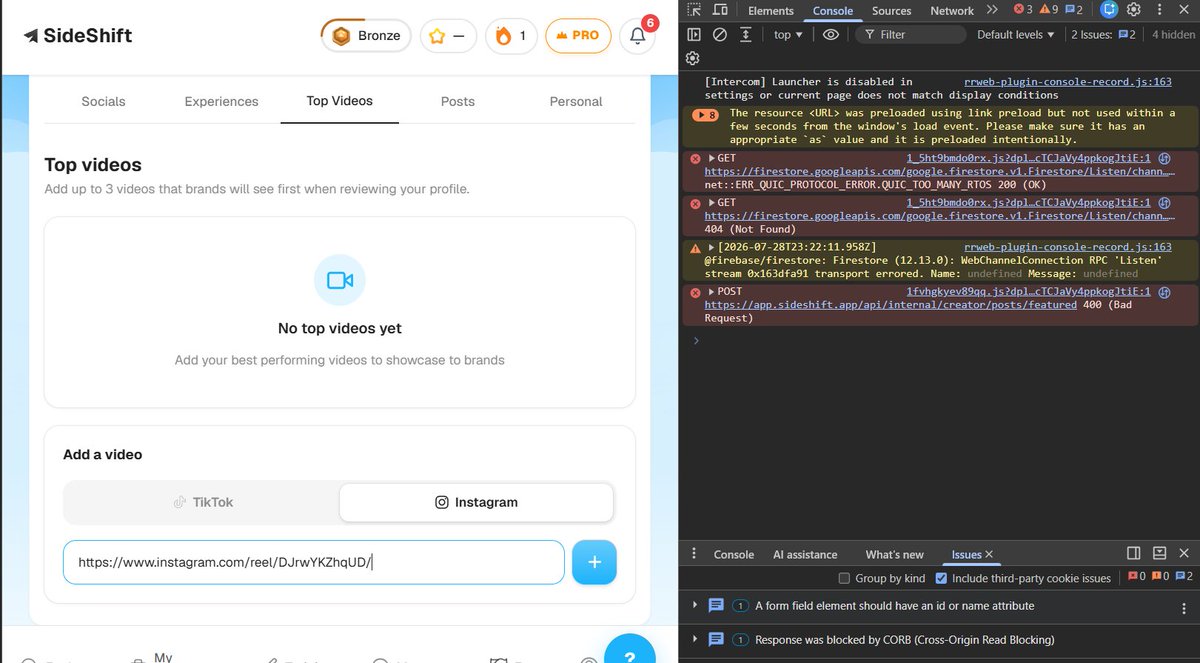The height and width of the screenshot is (663, 1200).
Task: Click the drawer dock side toggle icon
Action: [x=1134, y=553]
